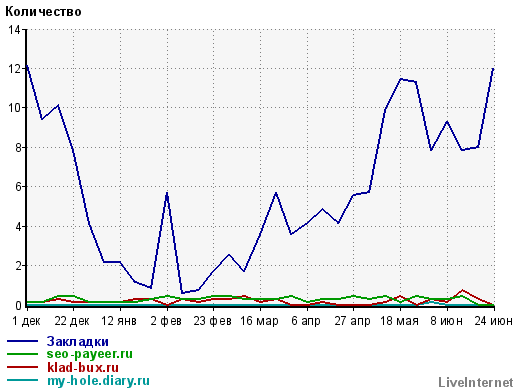Click the 6 апр date label
520x392 pixels.
pyautogui.click(x=306, y=321)
